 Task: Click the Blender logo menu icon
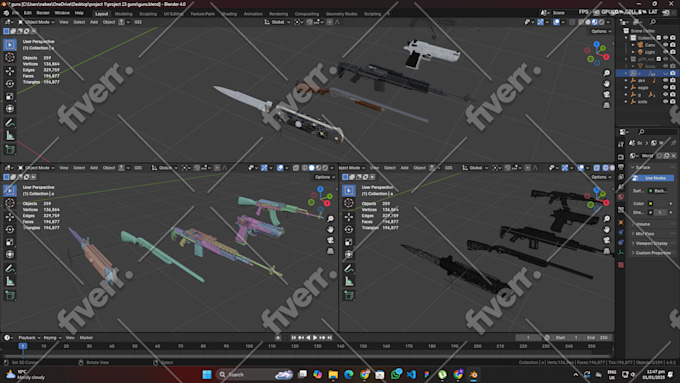click(6, 13)
